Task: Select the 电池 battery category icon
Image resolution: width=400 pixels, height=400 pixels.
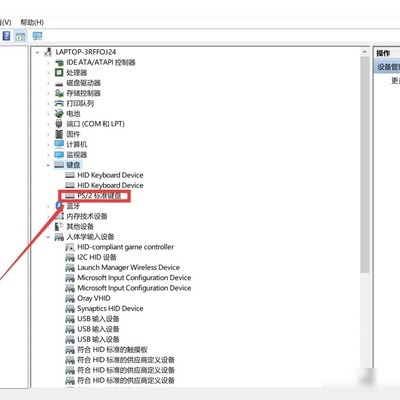Action: click(59, 113)
